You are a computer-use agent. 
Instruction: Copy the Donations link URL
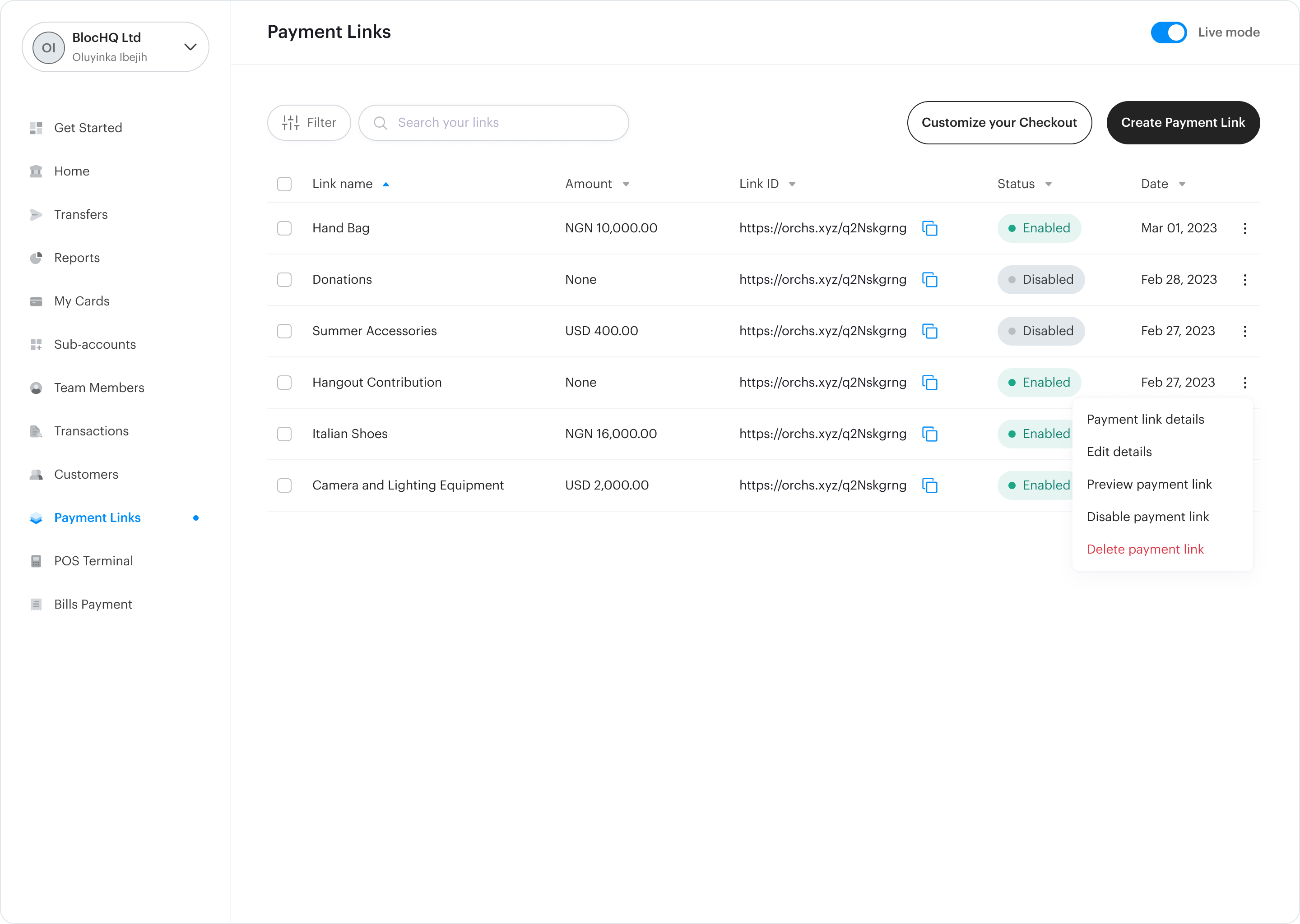pyautogui.click(x=929, y=280)
